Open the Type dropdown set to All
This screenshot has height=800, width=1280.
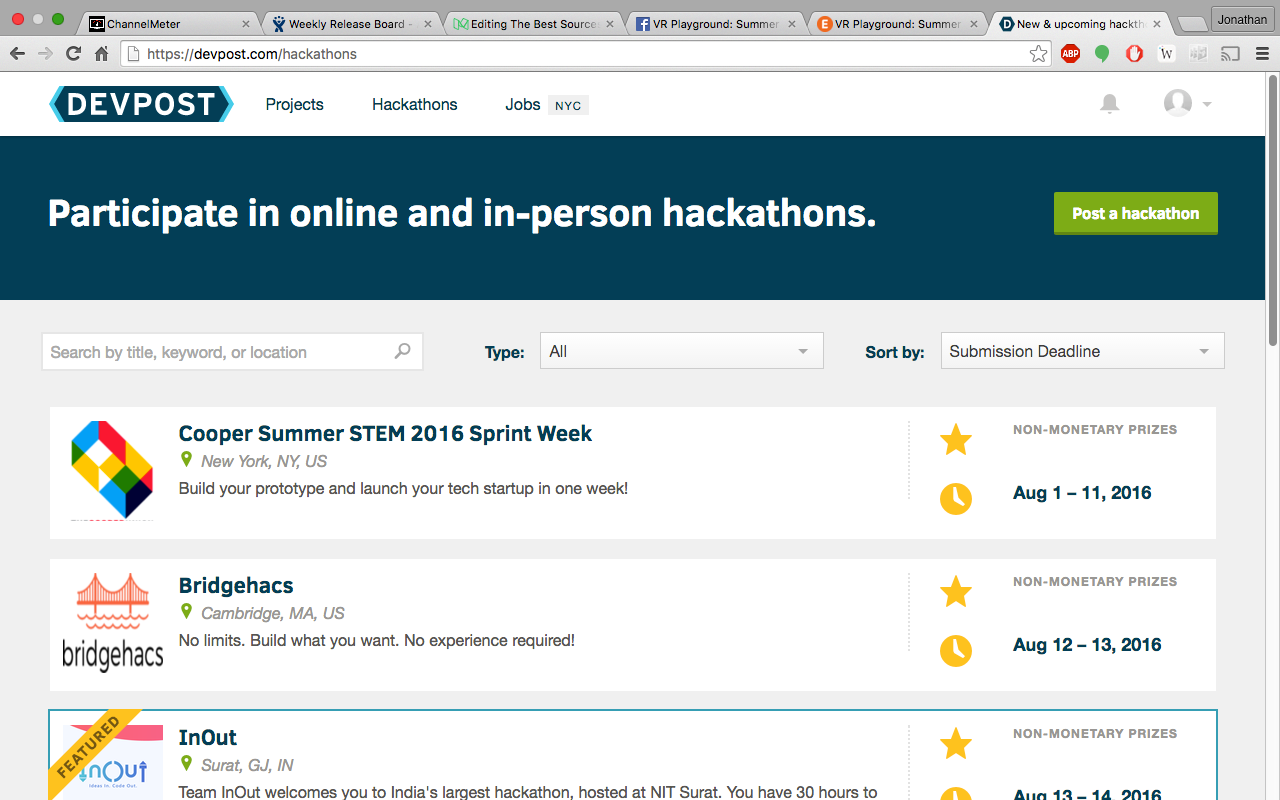pyautogui.click(x=682, y=351)
